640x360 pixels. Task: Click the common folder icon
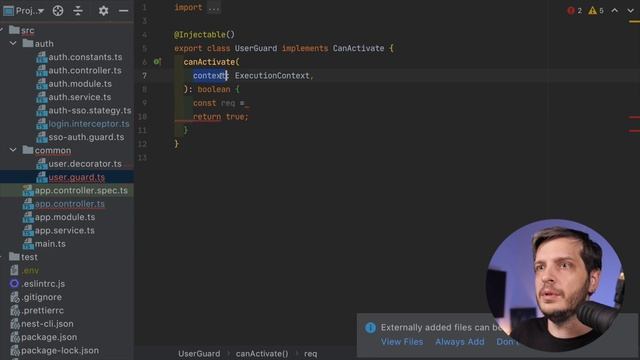pos(28,150)
